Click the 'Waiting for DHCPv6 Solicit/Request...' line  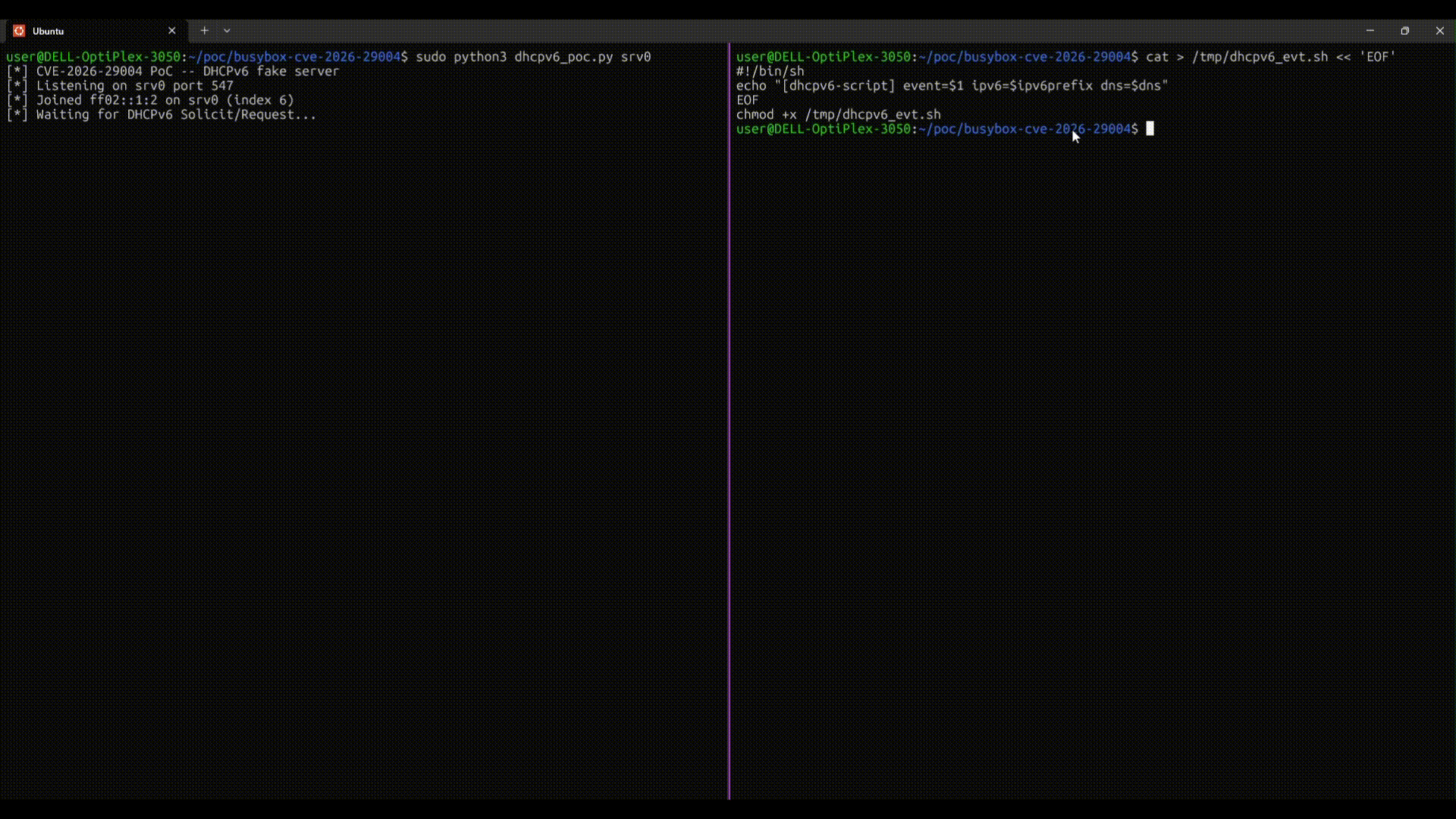176,115
